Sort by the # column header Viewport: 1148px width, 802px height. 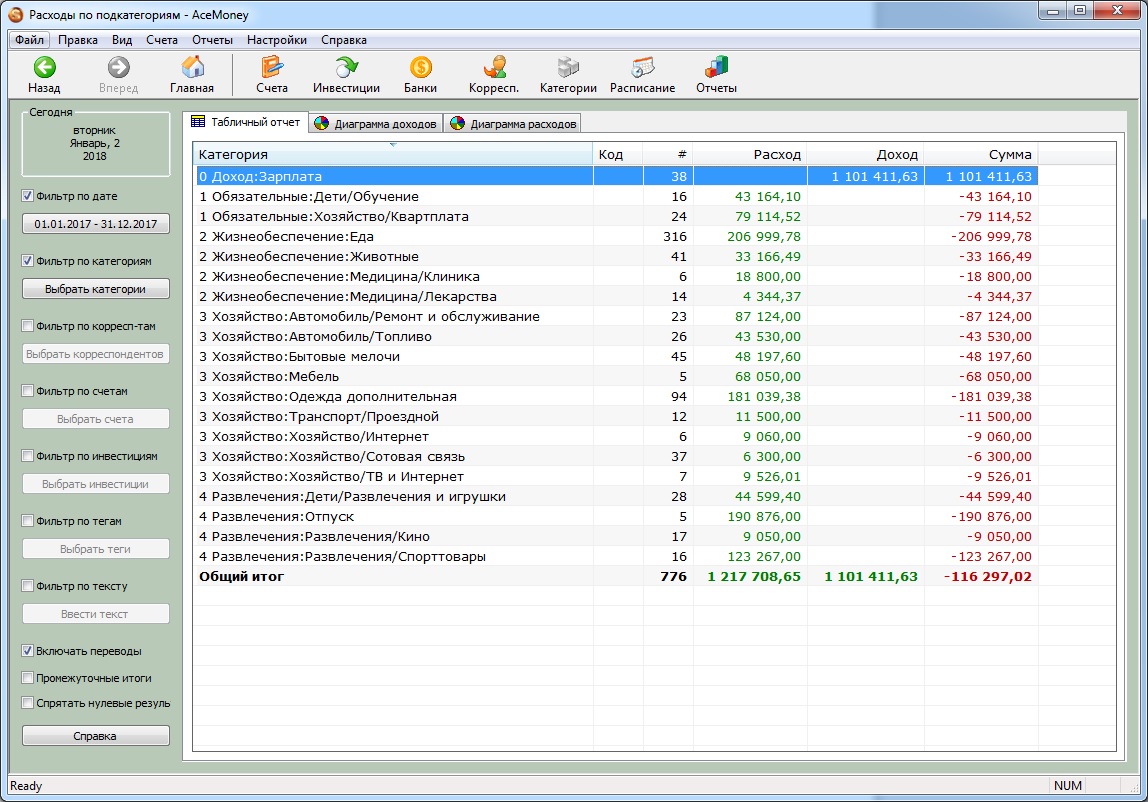click(668, 155)
